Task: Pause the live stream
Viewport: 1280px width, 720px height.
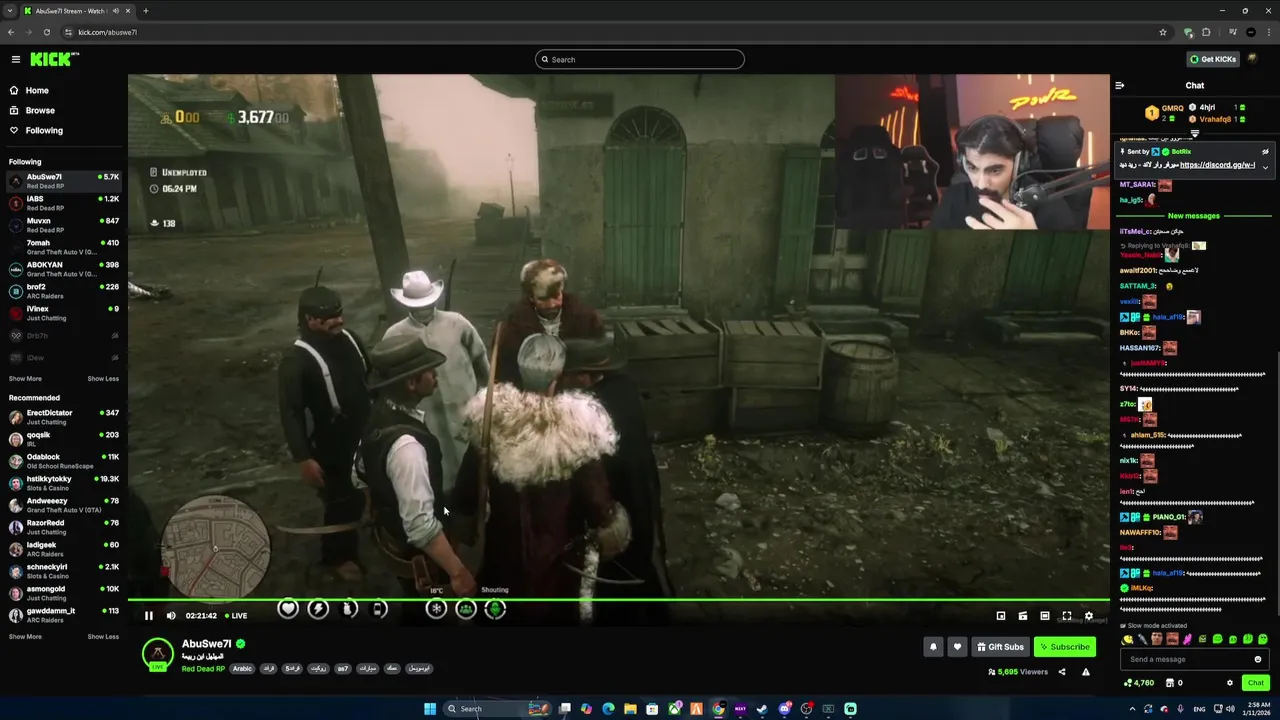Action: (x=149, y=616)
